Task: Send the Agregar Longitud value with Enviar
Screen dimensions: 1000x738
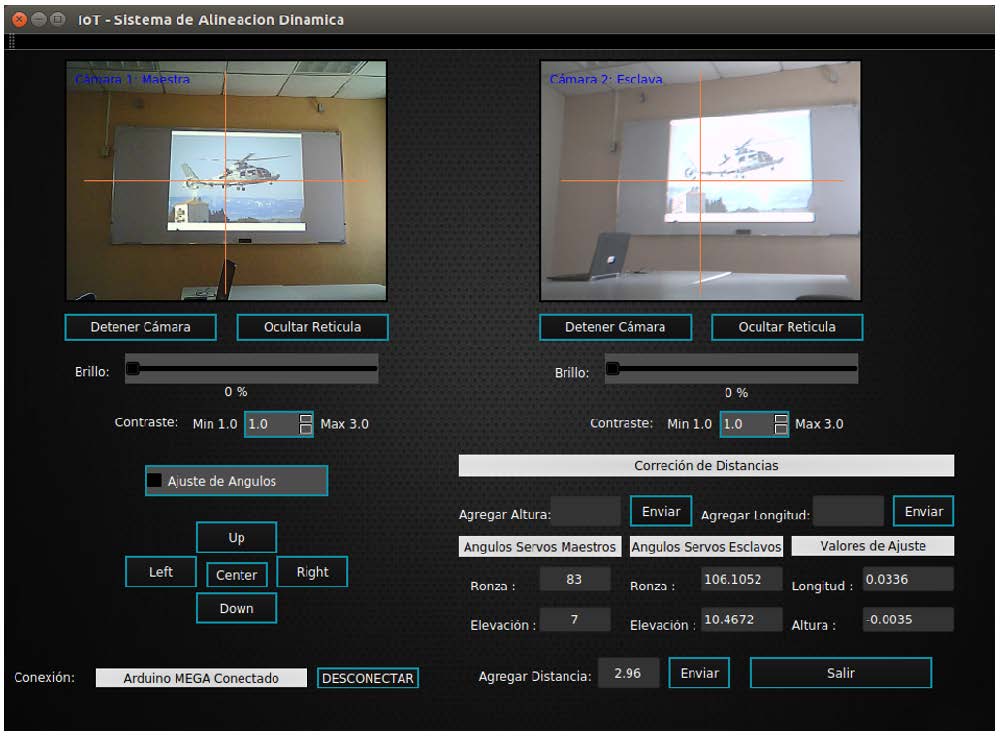Action: (x=923, y=511)
